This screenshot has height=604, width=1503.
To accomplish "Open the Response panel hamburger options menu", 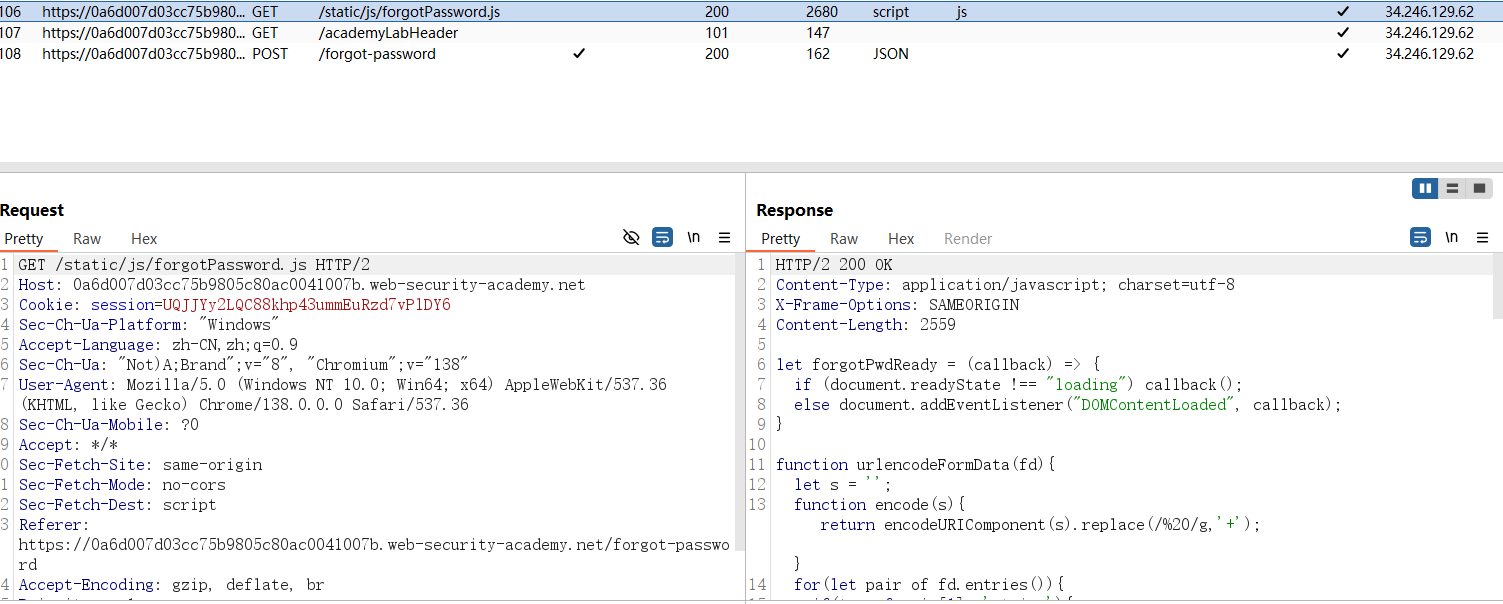I will click(x=1483, y=238).
